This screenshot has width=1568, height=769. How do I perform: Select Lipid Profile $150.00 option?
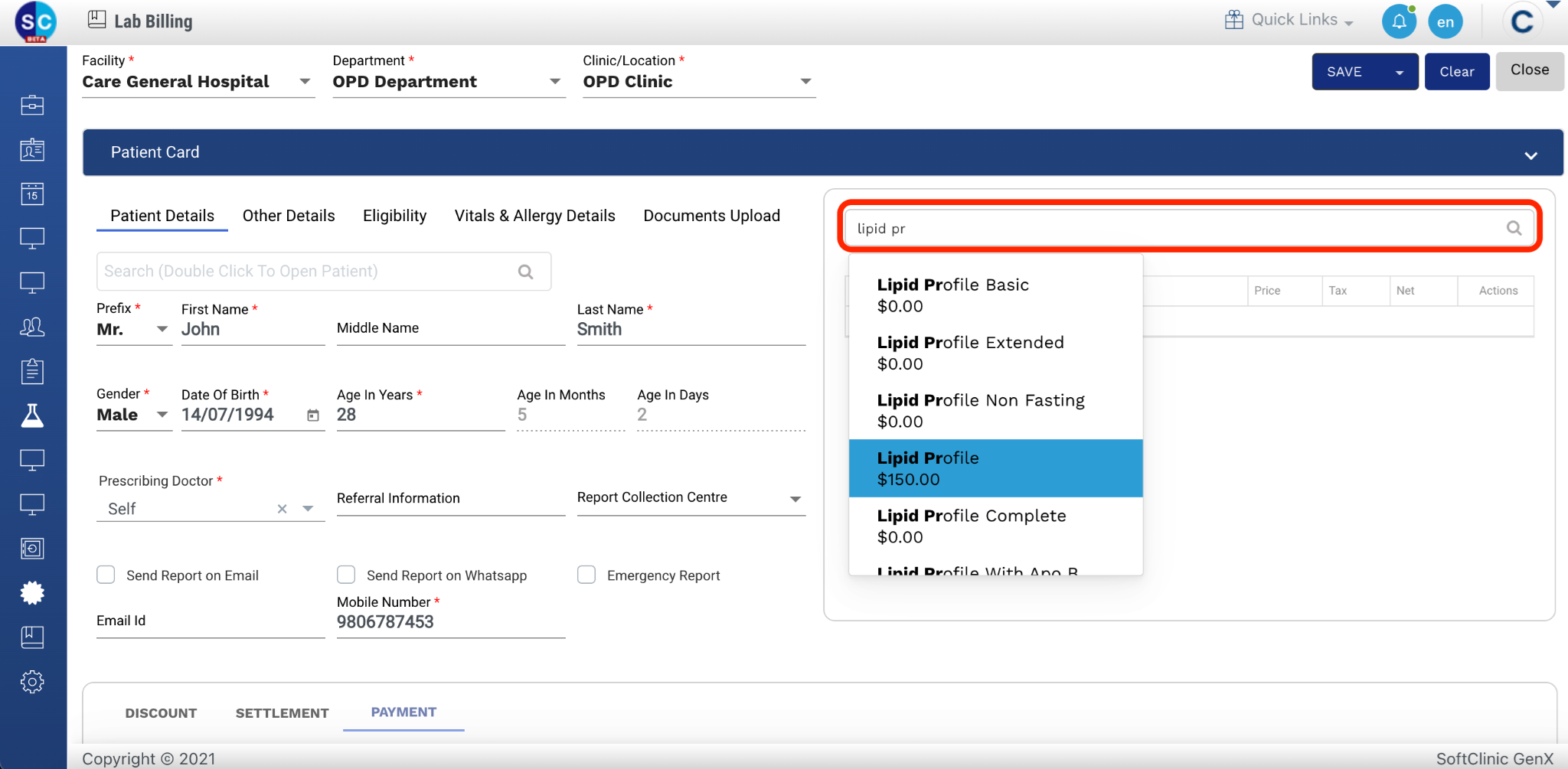(995, 468)
